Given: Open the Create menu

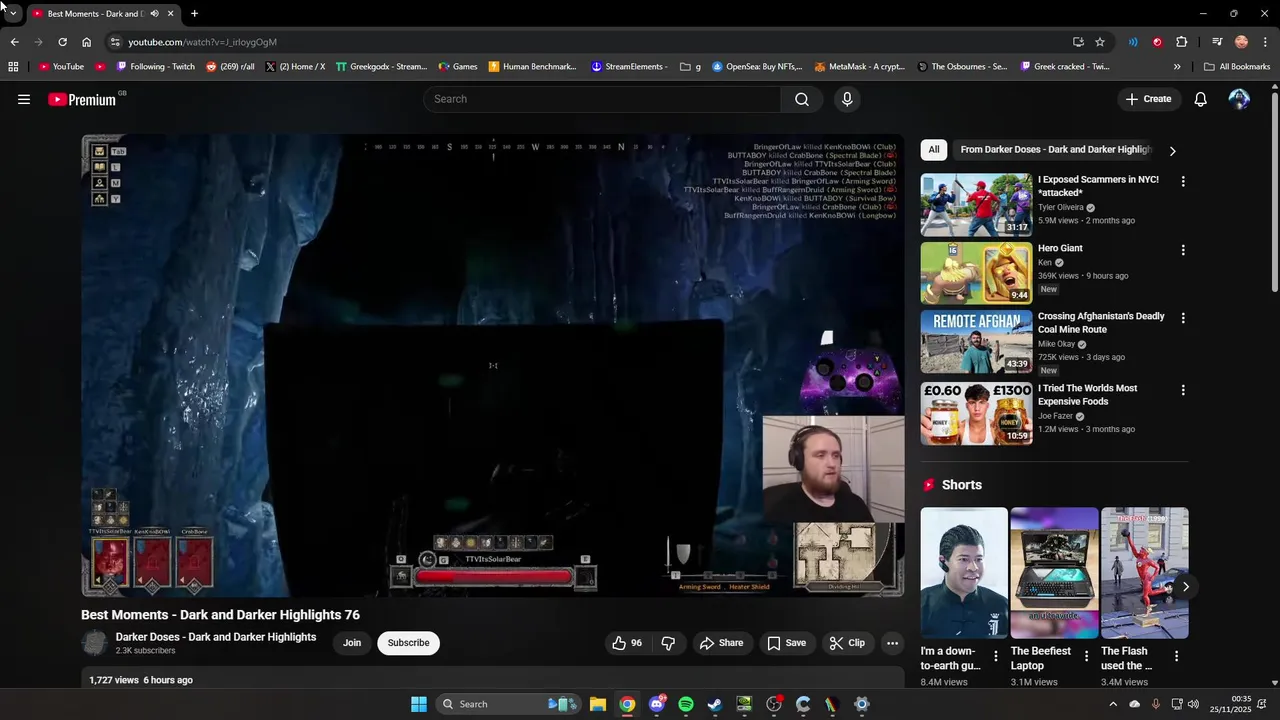Looking at the screenshot, I should point(1148,99).
